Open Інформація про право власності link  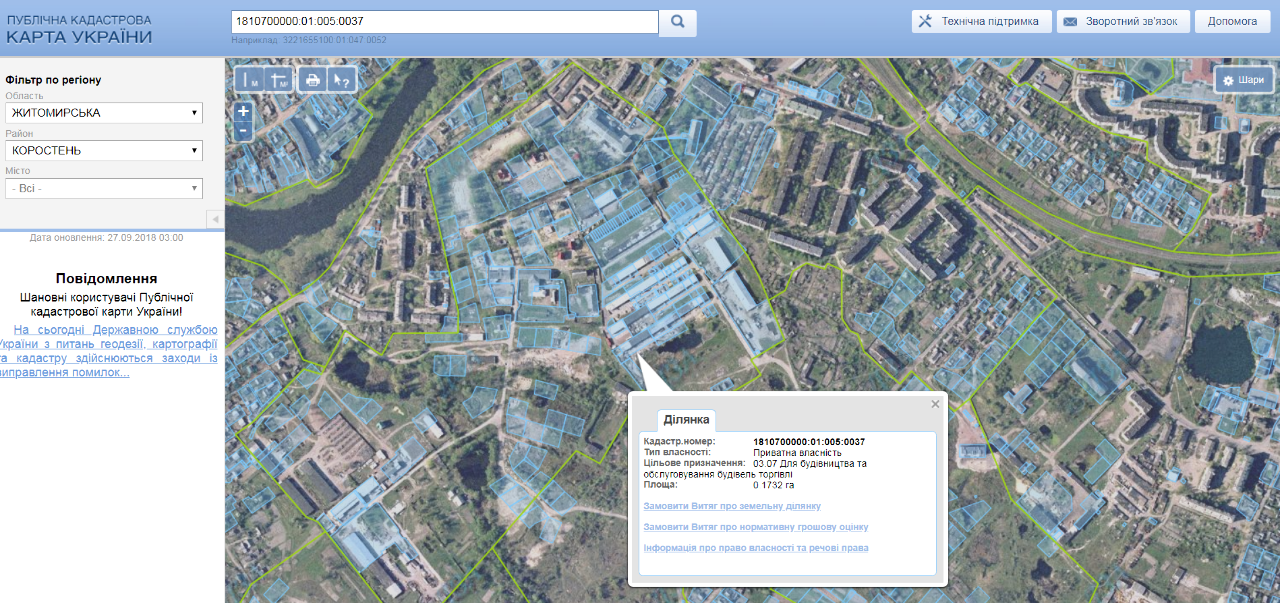(756, 548)
